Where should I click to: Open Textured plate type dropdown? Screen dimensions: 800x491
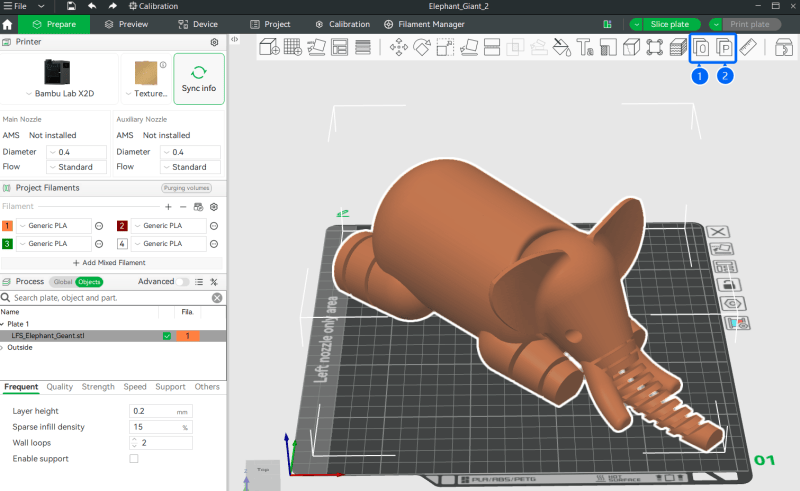coord(146,93)
